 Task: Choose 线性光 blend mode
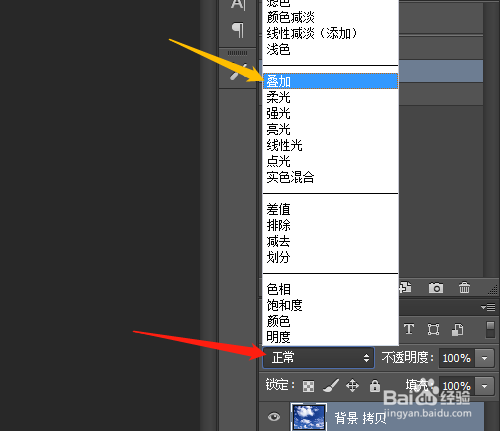331,145
